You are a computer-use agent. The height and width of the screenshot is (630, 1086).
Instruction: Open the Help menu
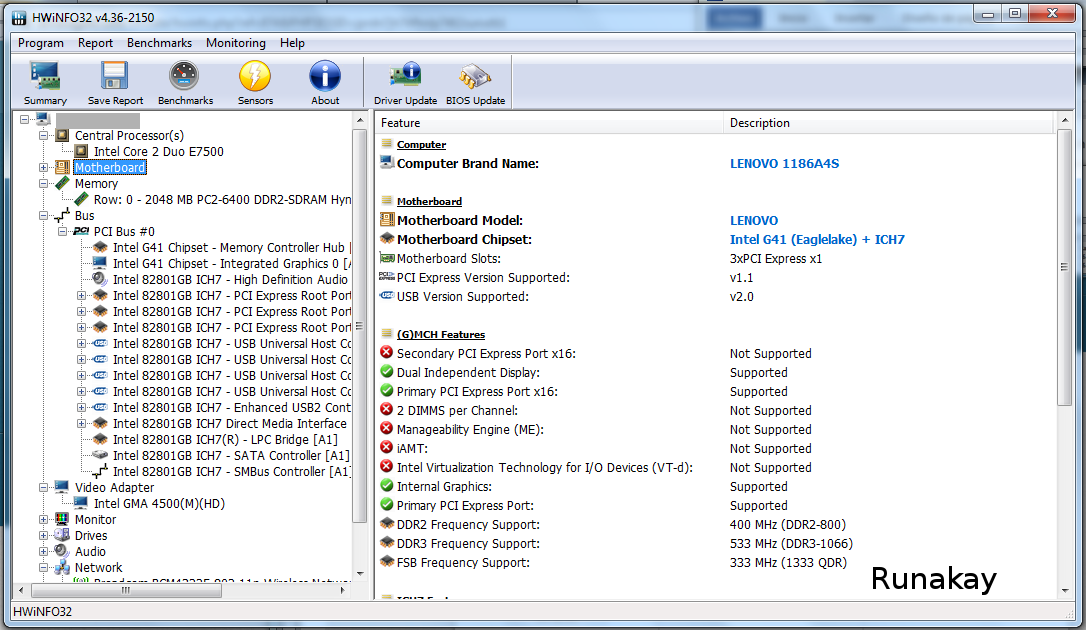[x=292, y=43]
